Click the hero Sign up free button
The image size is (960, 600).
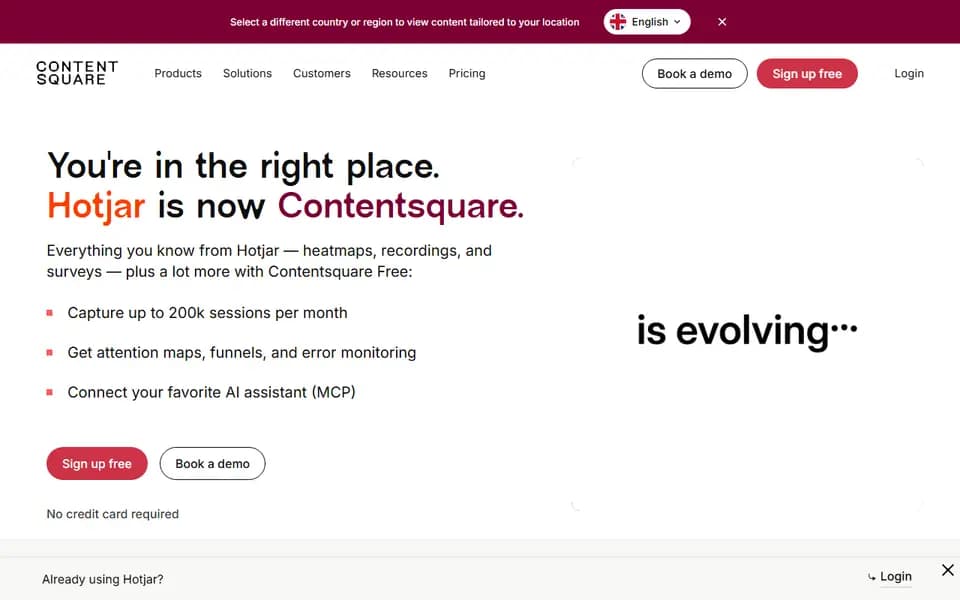point(97,463)
